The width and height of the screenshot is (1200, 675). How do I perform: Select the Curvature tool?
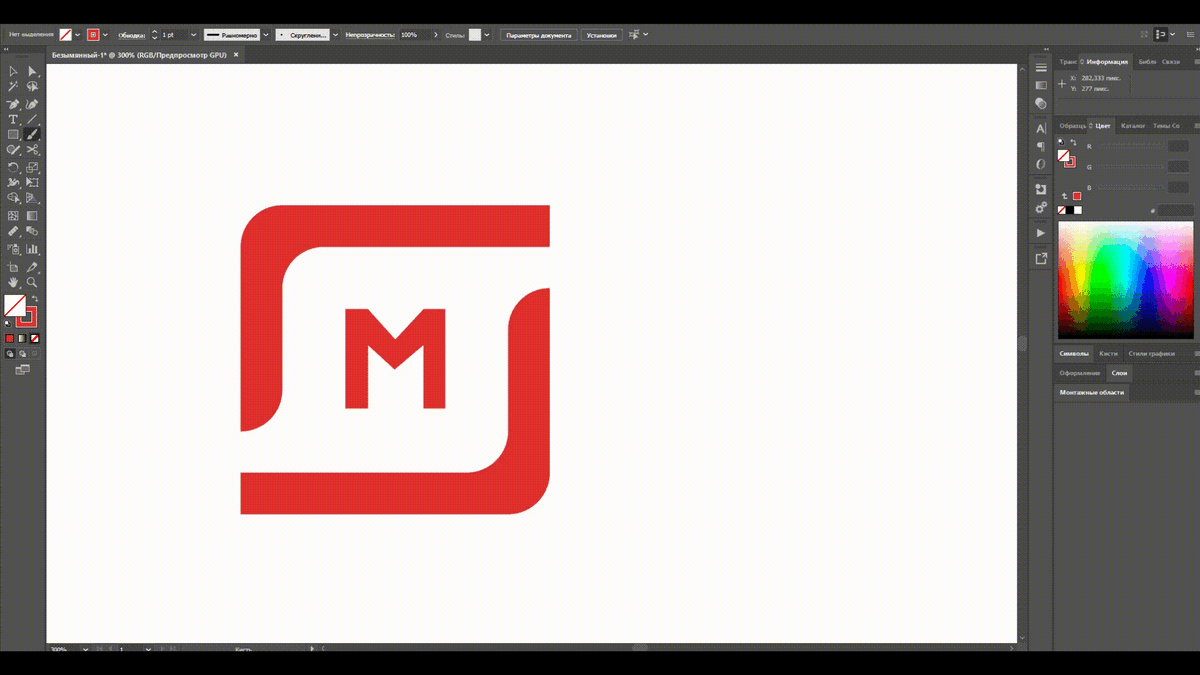[32, 103]
